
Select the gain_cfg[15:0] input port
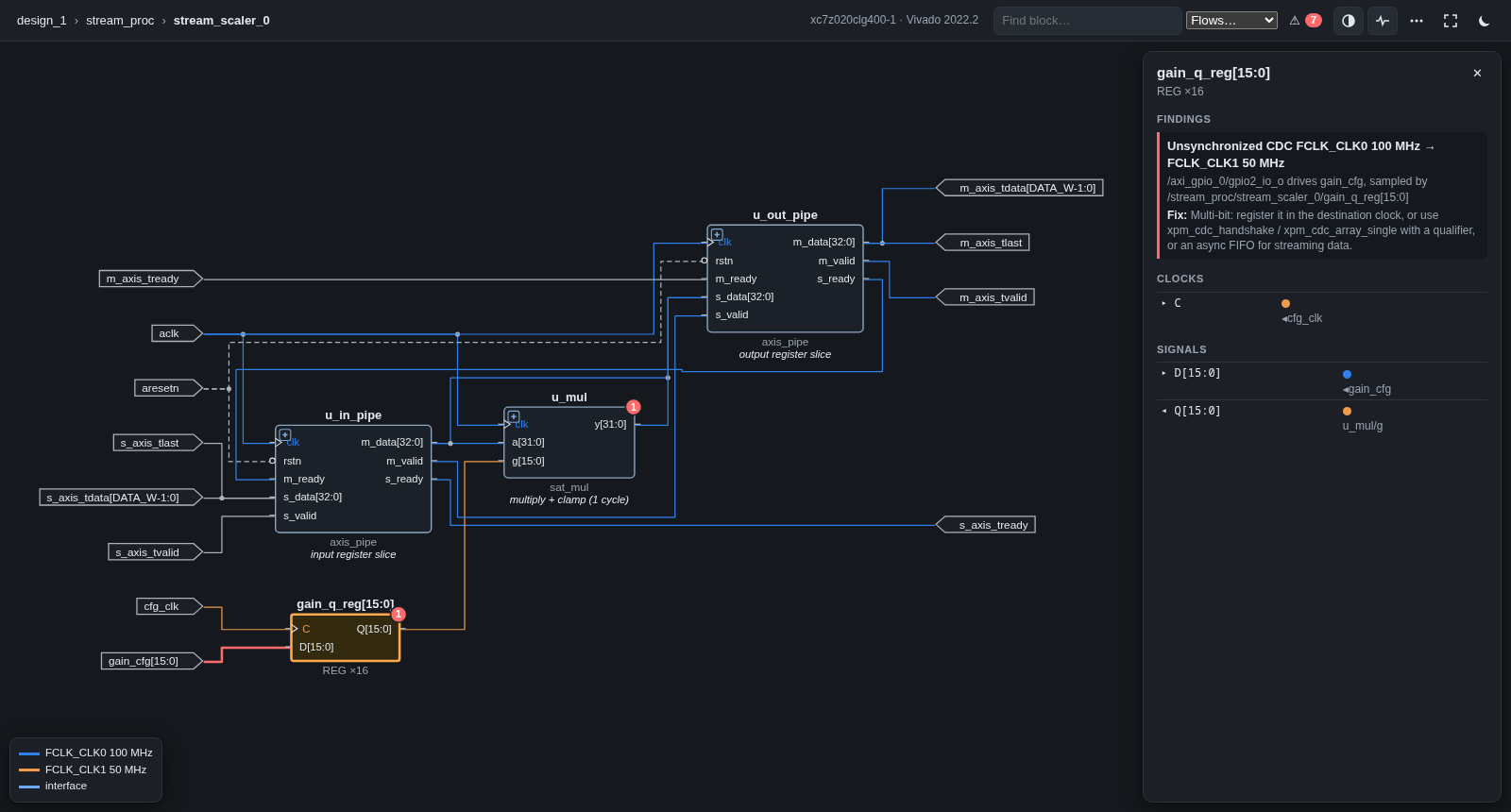pos(152,661)
